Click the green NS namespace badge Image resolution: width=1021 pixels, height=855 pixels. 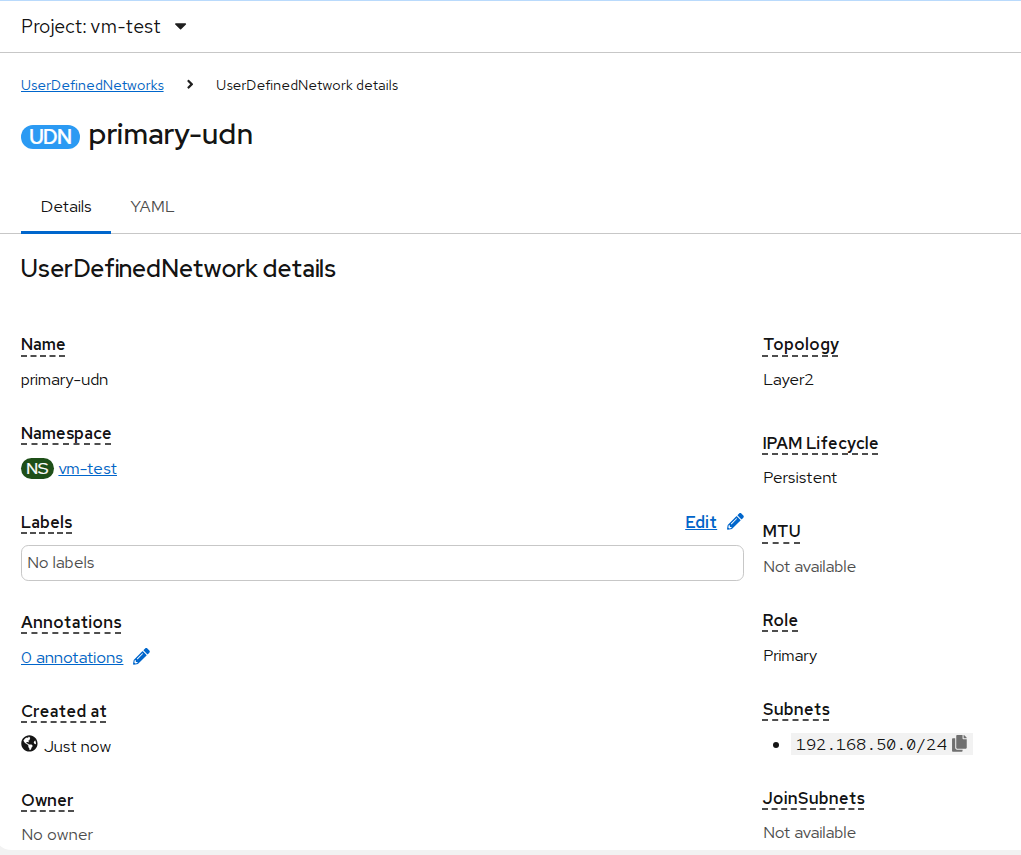(x=37, y=468)
